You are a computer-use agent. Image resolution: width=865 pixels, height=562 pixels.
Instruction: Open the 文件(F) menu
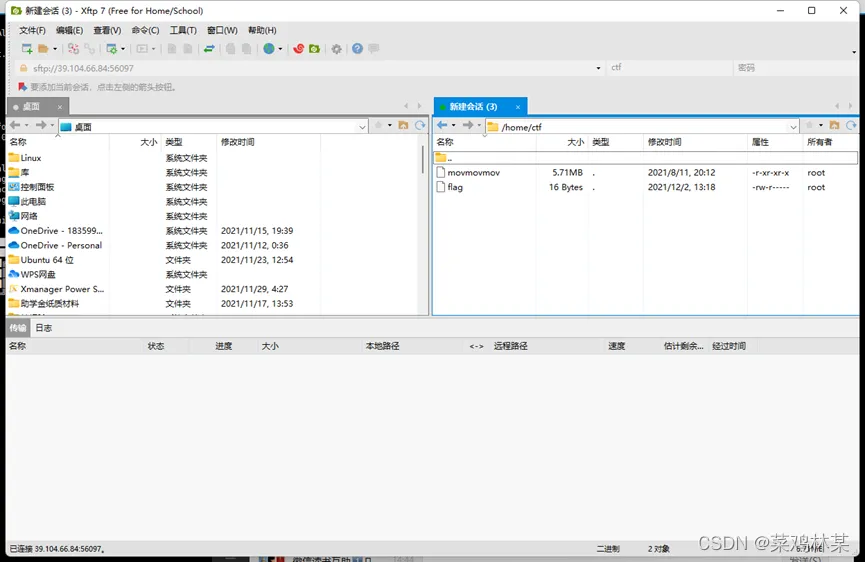pyautogui.click(x=32, y=30)
